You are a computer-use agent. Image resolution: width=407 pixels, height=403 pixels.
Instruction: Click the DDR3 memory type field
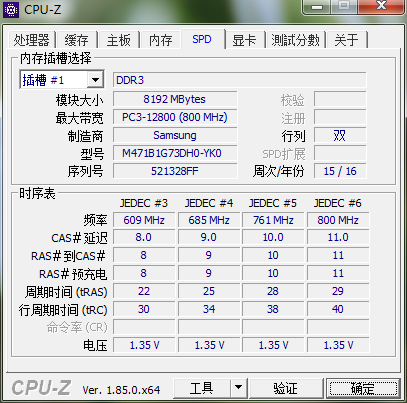click(x=240, y=80)
